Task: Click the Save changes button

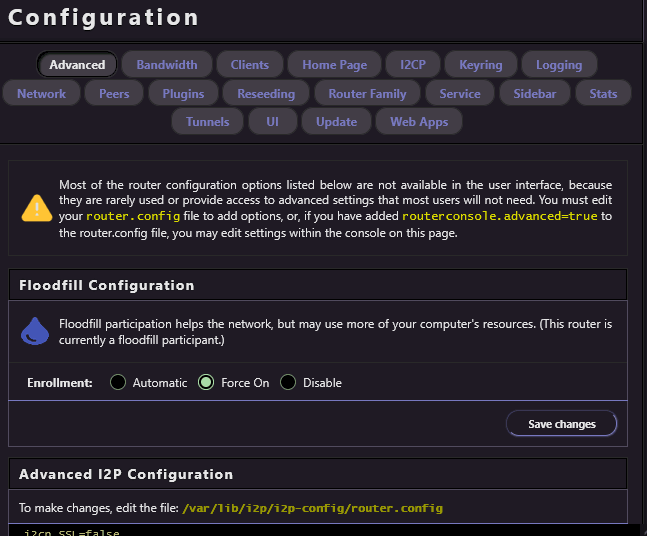Action: click(x=562, y=424)
